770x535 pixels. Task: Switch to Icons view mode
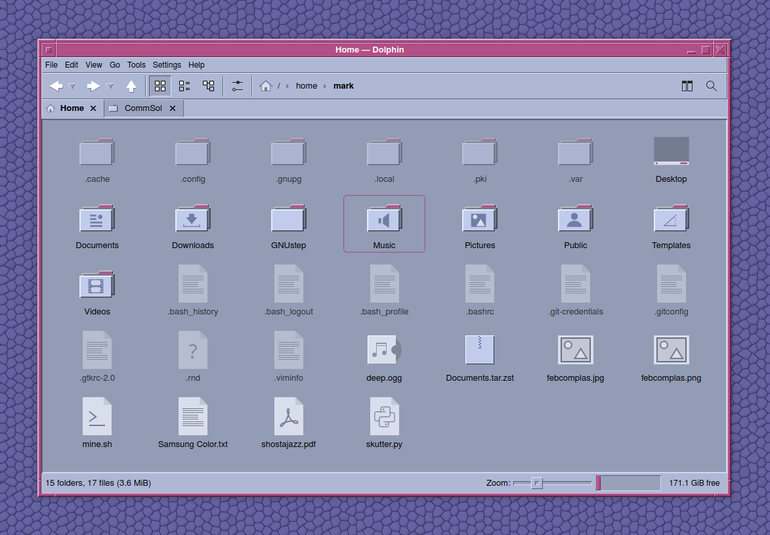[160, 86]
